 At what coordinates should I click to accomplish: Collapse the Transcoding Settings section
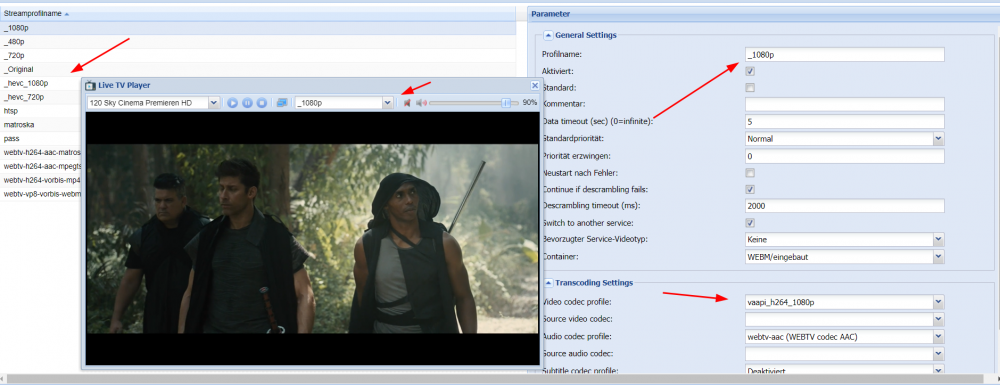[548, 282]
